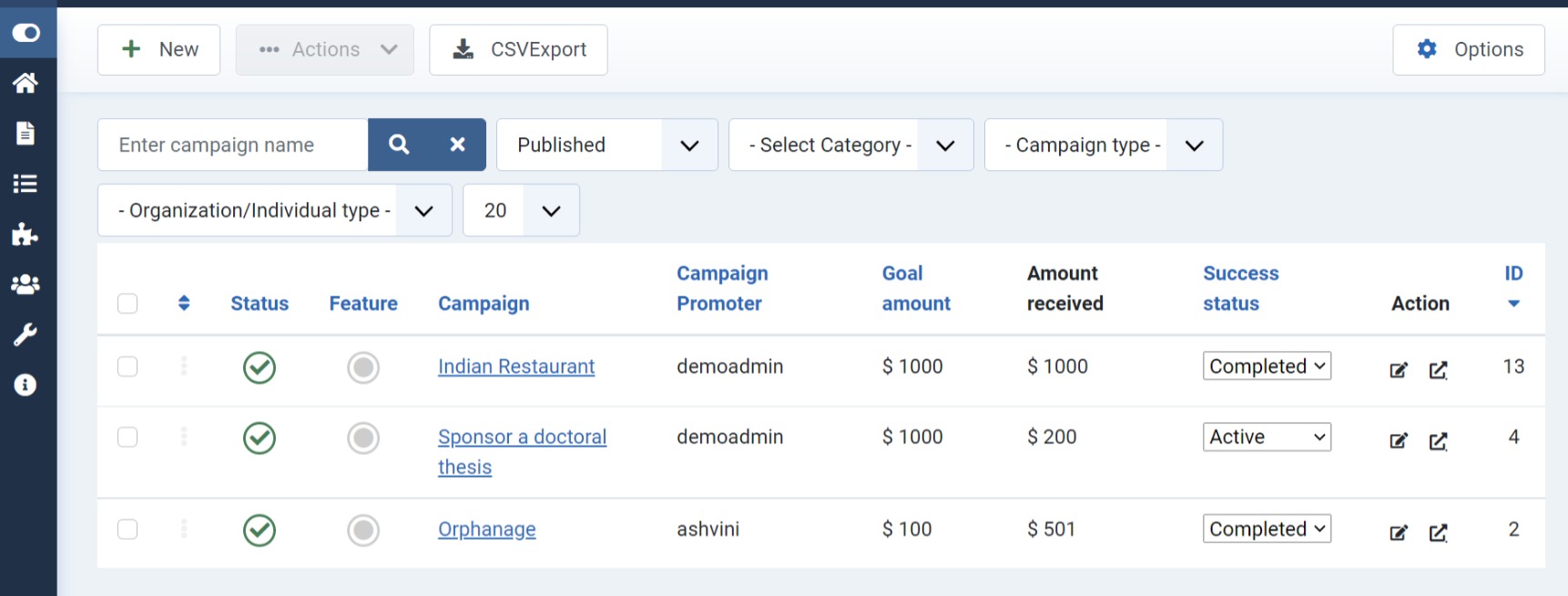Open the Orphanage campaign external link icon
Image resolution: width=1568 pixels, height=596 pixels.
pos(1438,532)
